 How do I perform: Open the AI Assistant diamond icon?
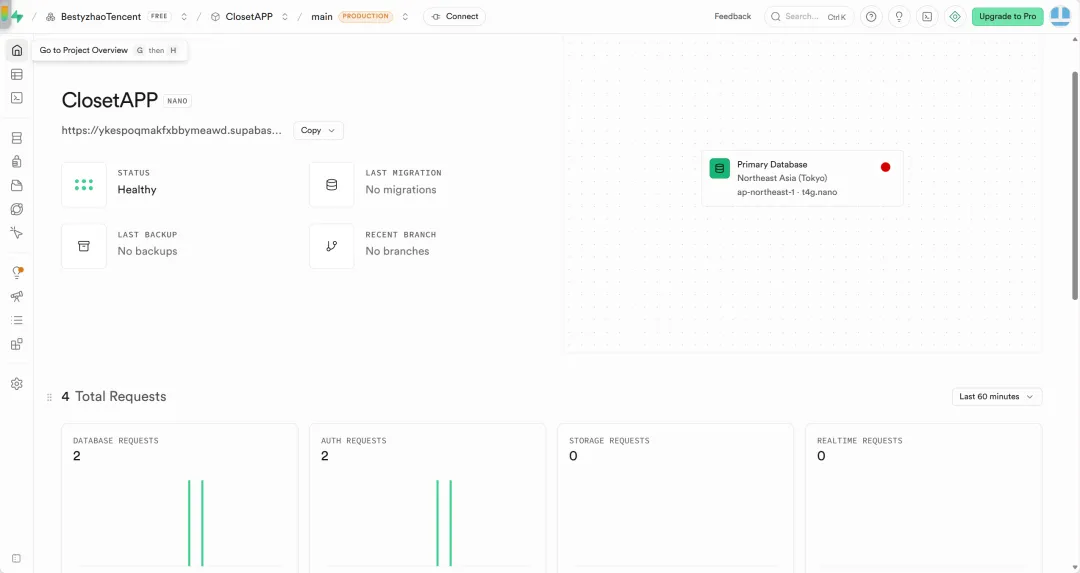(955, 17)
